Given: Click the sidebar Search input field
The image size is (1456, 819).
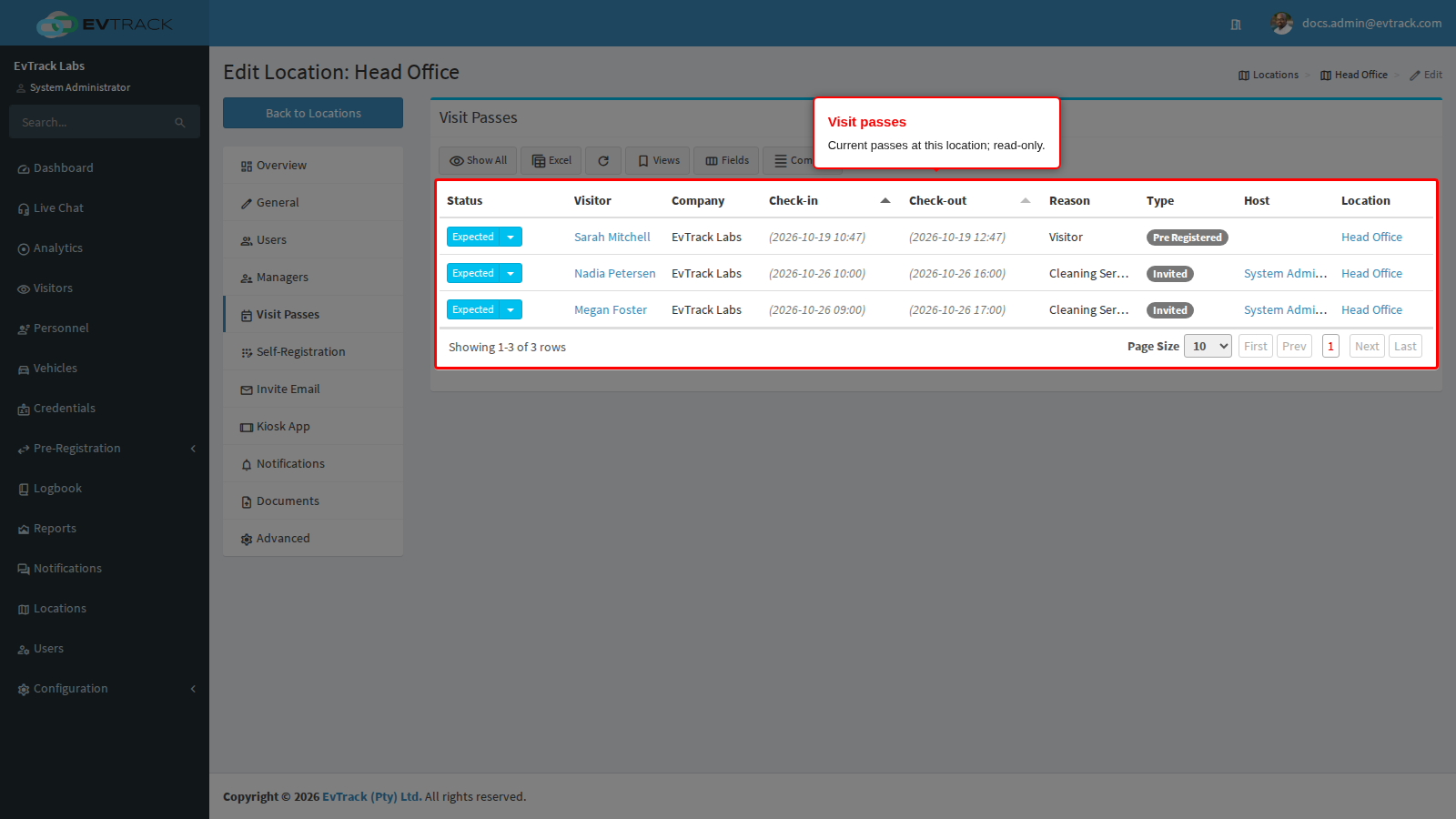Looking at the screenshot, I should tap(91, 122).
